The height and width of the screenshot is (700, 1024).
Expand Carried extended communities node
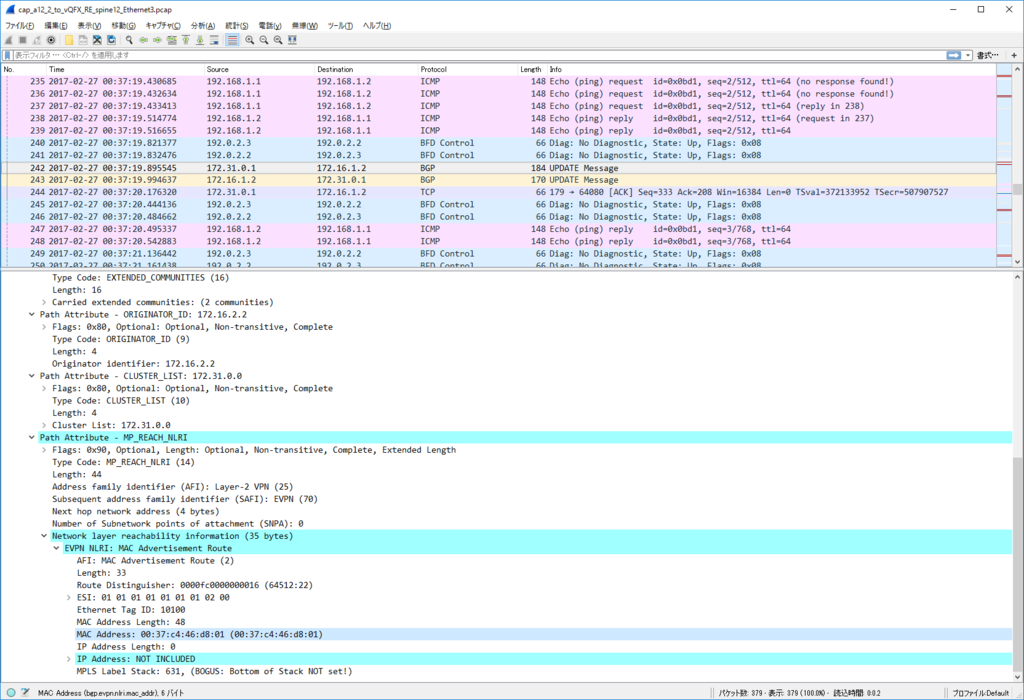pos(44,302)
